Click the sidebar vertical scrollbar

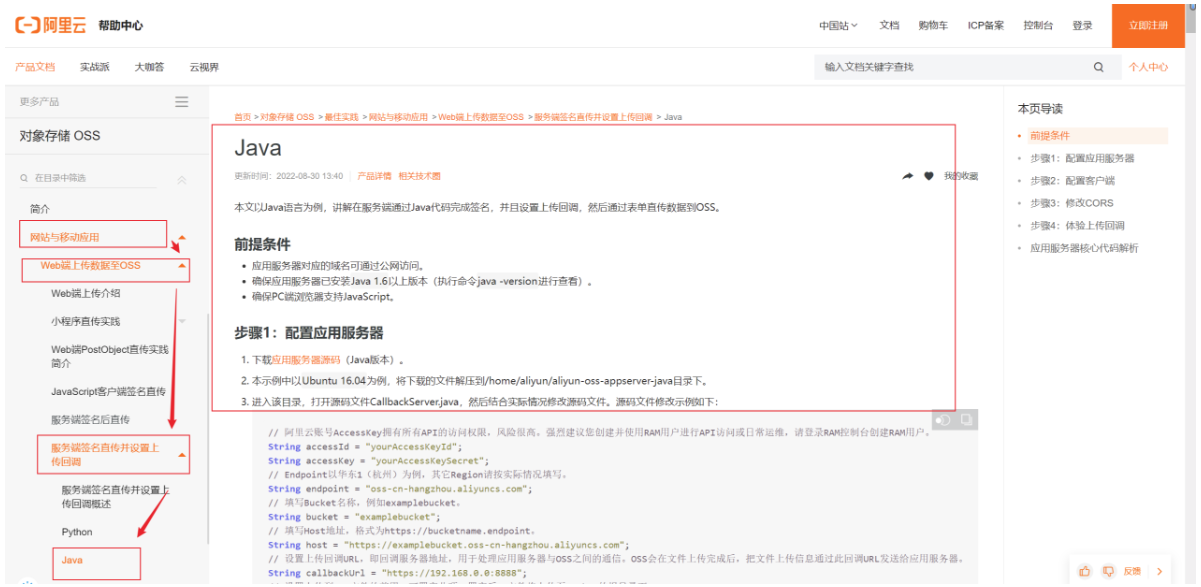pyautogui.click(x=207, y=428)
